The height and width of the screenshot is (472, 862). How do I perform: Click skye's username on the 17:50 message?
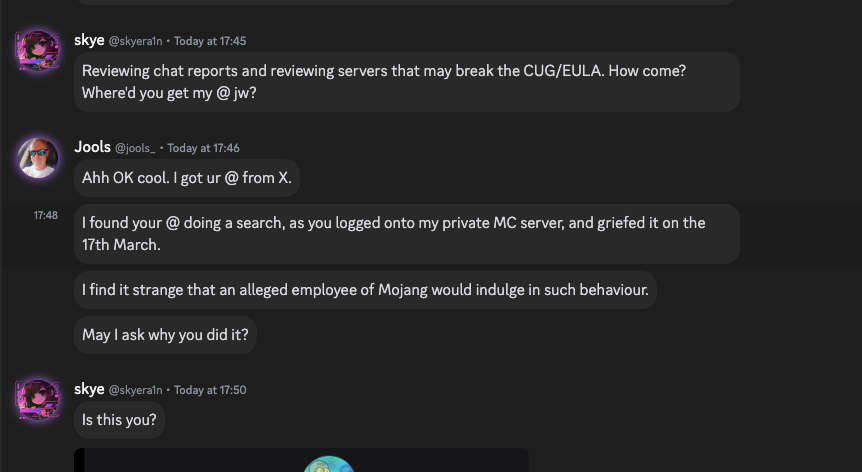89,389
